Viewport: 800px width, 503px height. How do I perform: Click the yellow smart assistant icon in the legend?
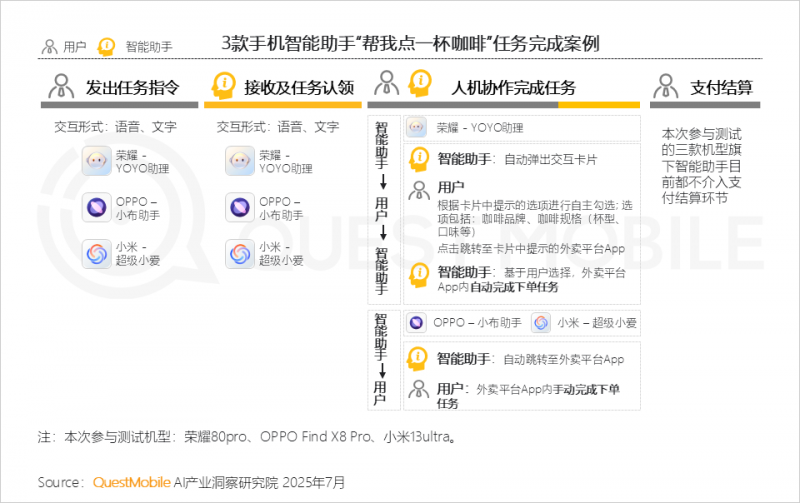(x=107, y=46)
